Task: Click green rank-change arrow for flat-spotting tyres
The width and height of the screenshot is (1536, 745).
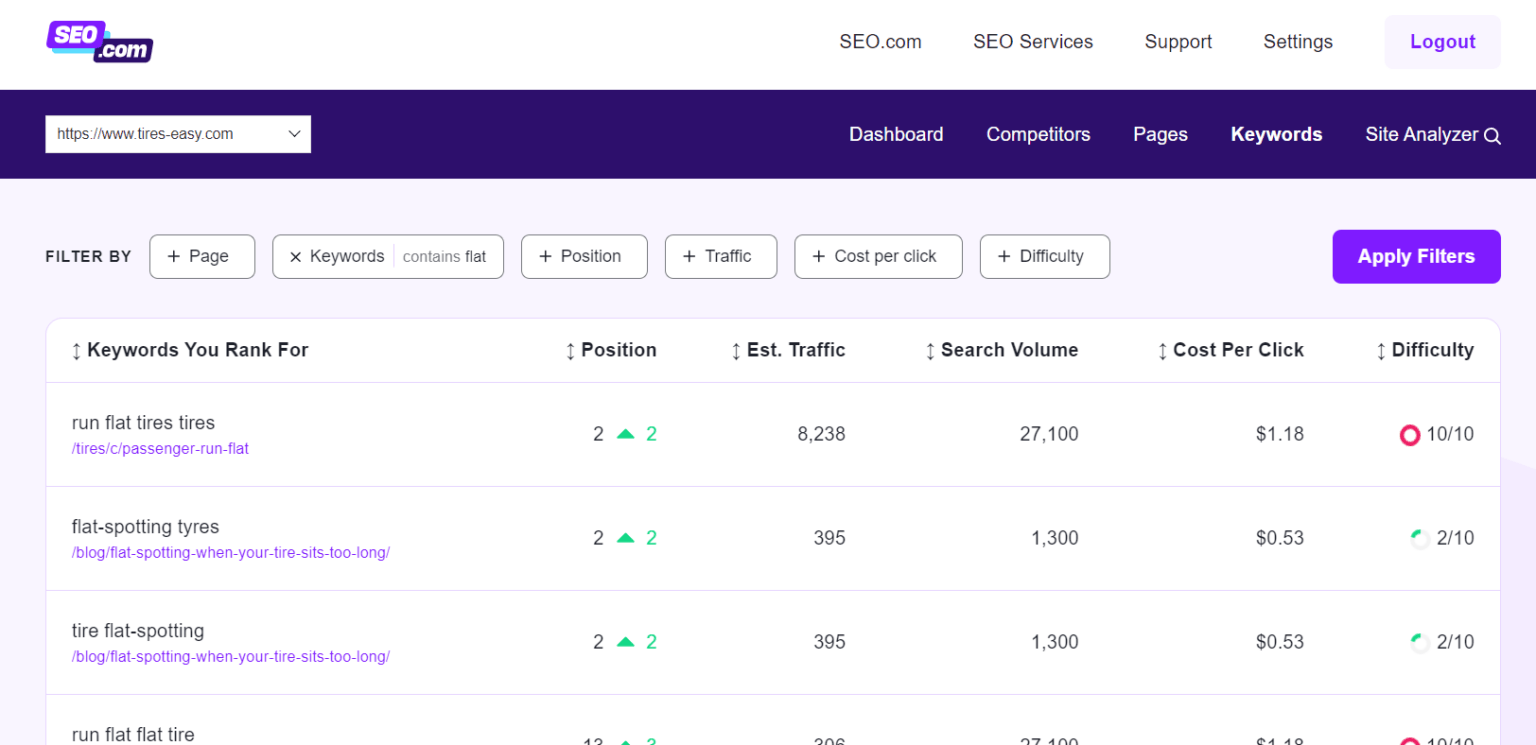Action: click(x=627, y=538)
